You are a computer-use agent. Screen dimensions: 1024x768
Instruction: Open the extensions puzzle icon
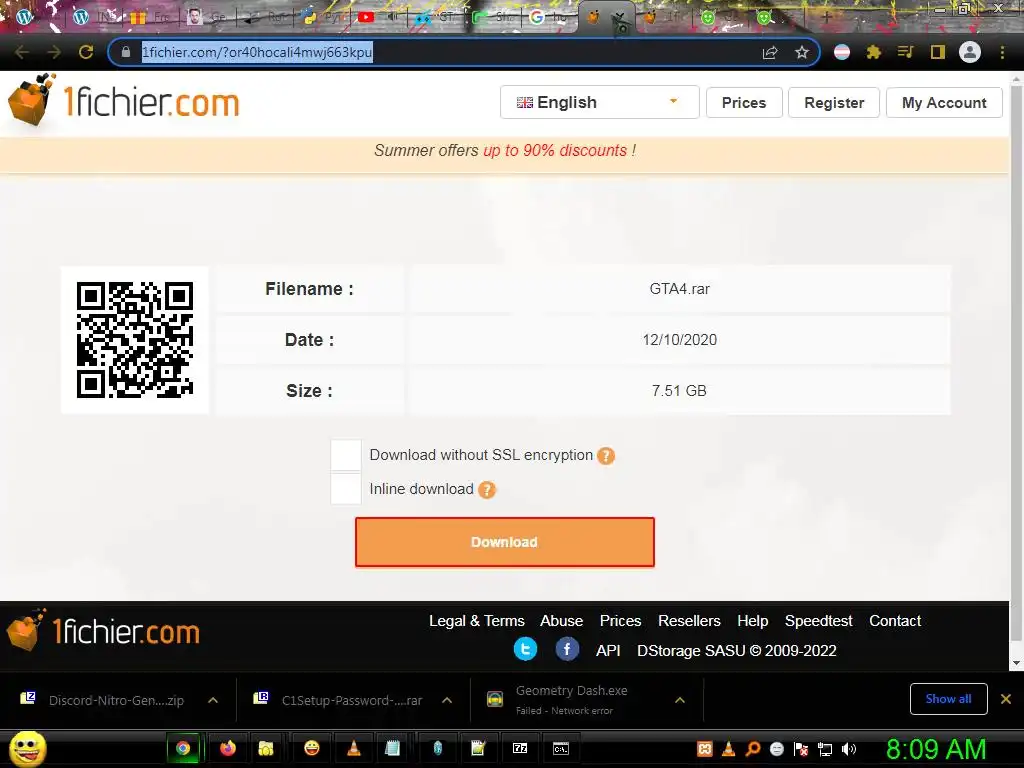(873, 52)
